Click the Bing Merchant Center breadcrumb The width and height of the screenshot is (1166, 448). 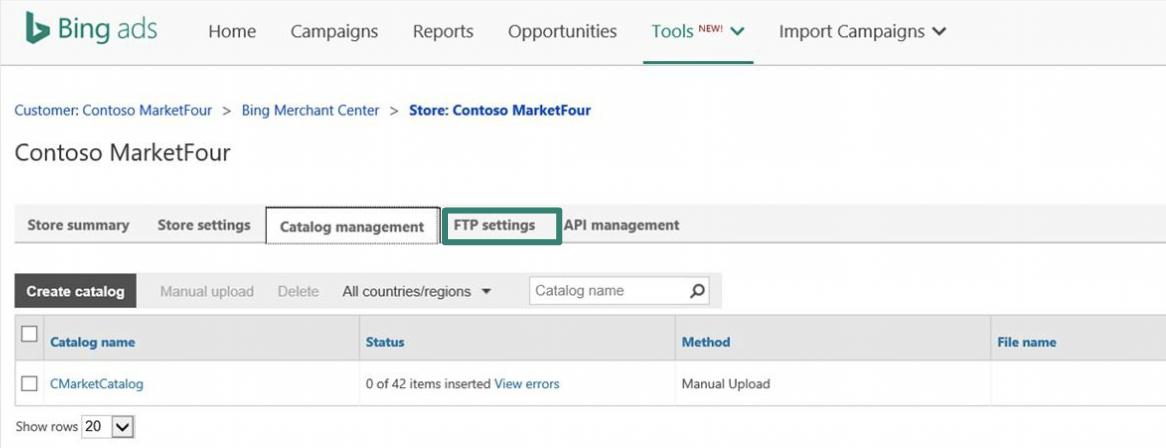point(310,110)
